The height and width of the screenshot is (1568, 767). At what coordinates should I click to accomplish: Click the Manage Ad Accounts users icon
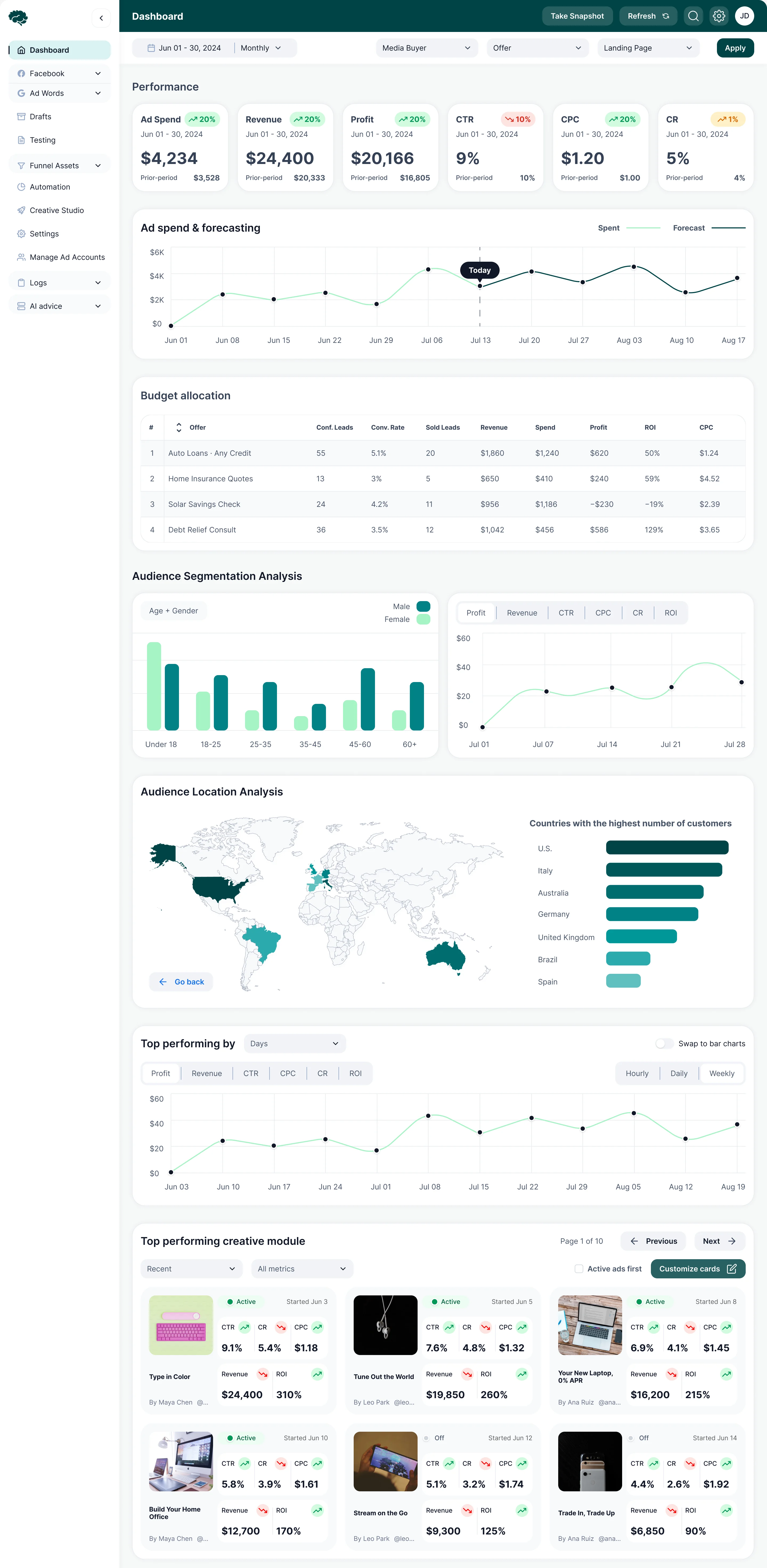(x=21, y=257)
